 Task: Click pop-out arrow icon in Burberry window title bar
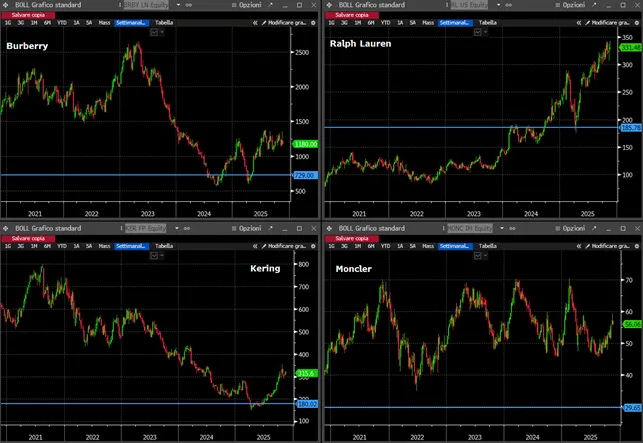(x=270, y=5)
